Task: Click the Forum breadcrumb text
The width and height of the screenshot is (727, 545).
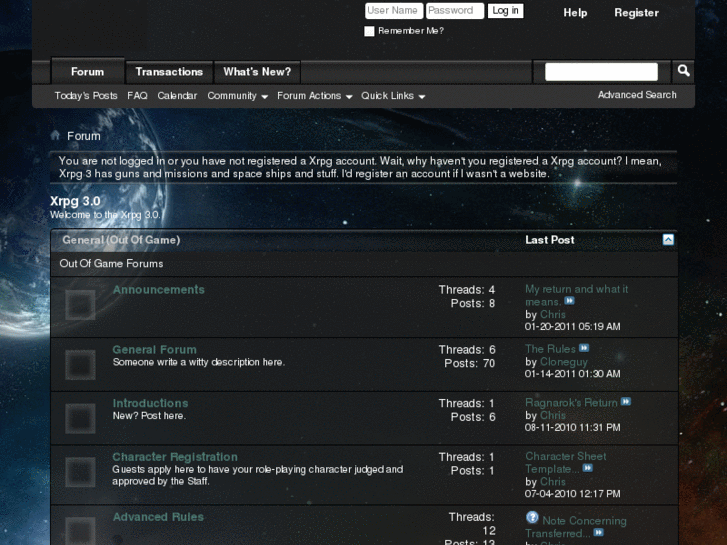Action: click(x=84, y=136)
